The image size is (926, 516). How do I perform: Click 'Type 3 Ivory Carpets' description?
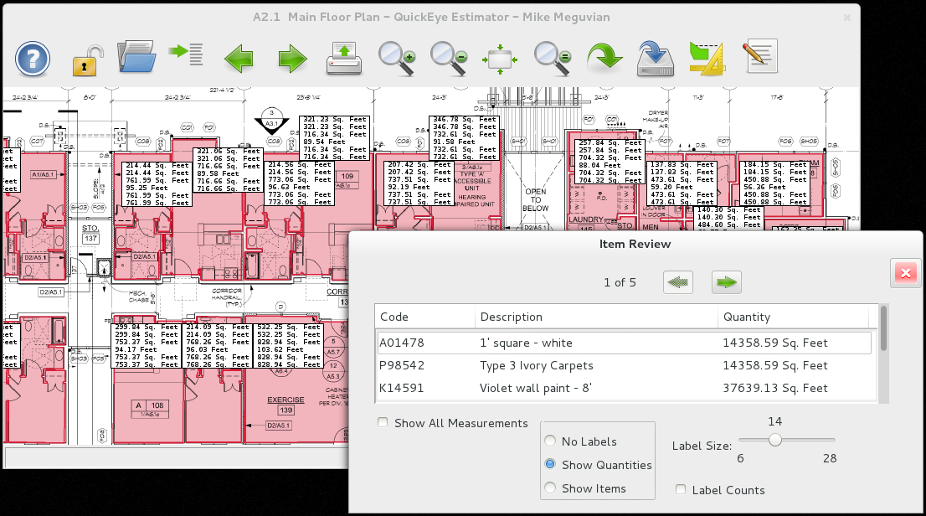tap(536, 365)
